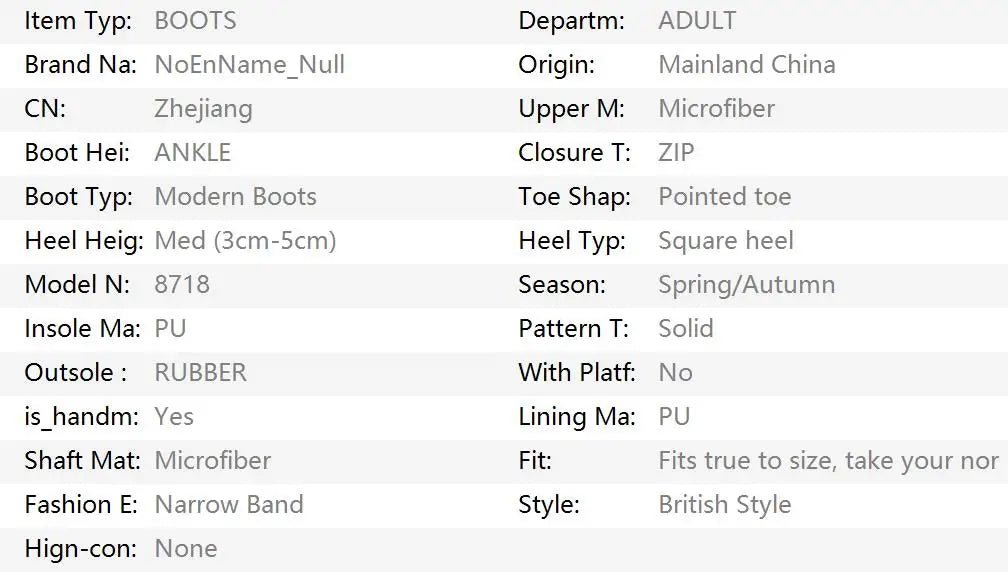Select the ZIP closure type value
Image resolution: width=1008 pixels, height=572 pixels.
coord(676,153)
